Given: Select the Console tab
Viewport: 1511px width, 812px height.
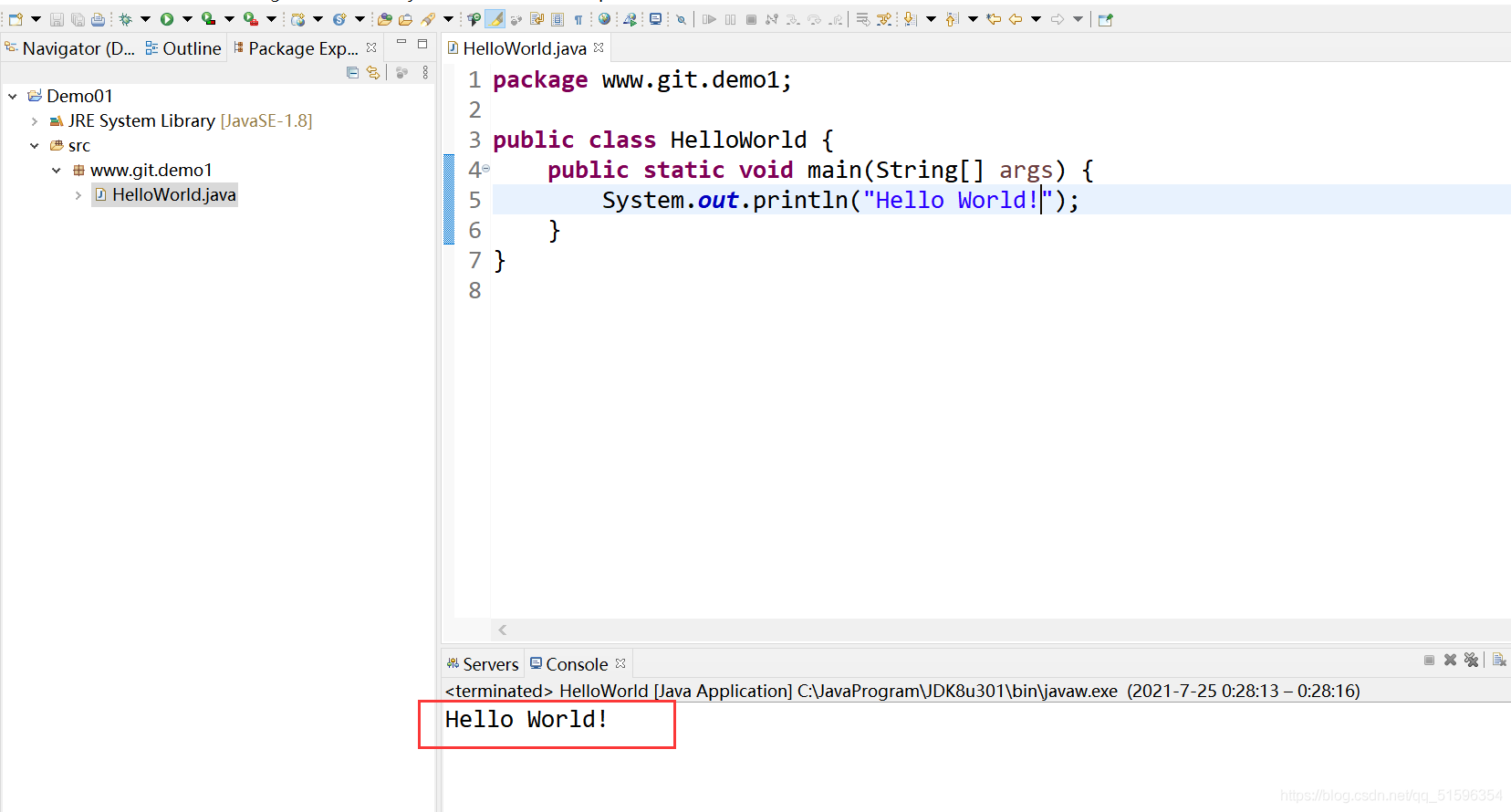Looking at the screenshot, I should pos(568,664).
